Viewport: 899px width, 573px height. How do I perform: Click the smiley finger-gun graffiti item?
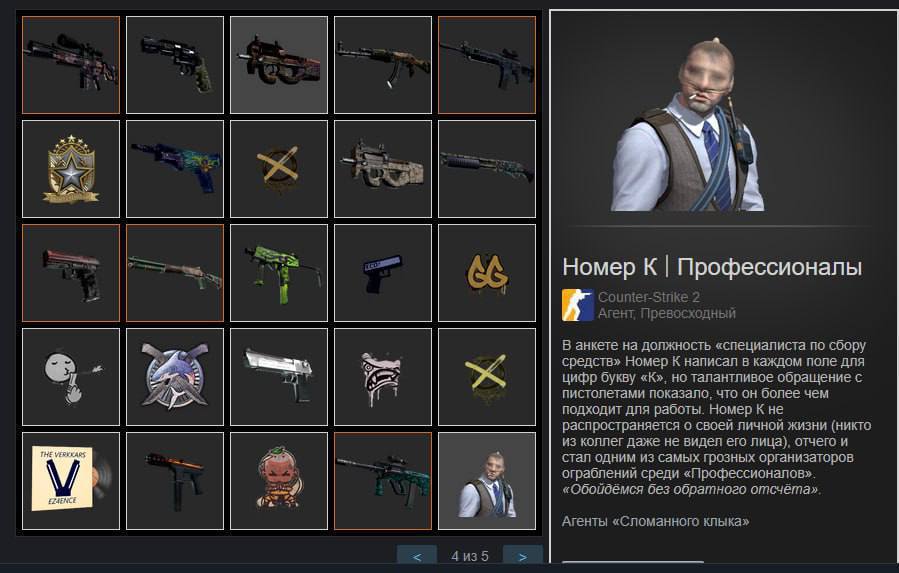pos(71,377)
